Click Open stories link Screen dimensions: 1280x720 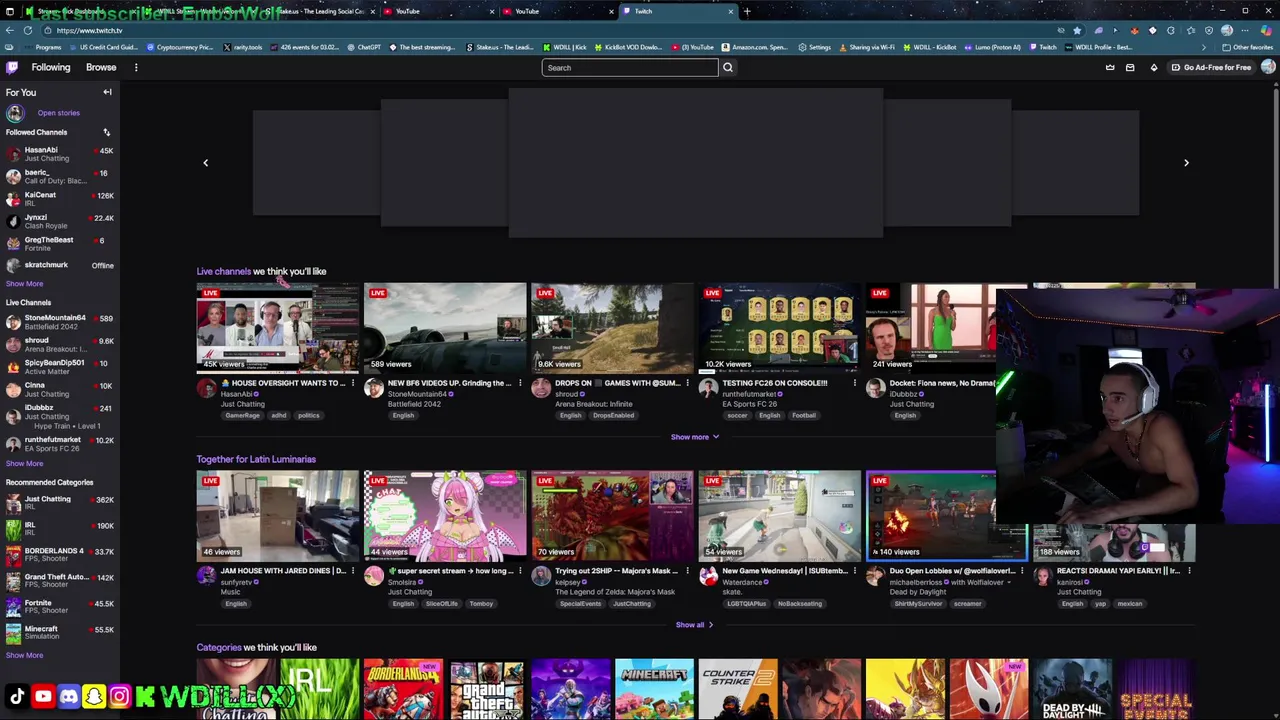click(59, 113)
